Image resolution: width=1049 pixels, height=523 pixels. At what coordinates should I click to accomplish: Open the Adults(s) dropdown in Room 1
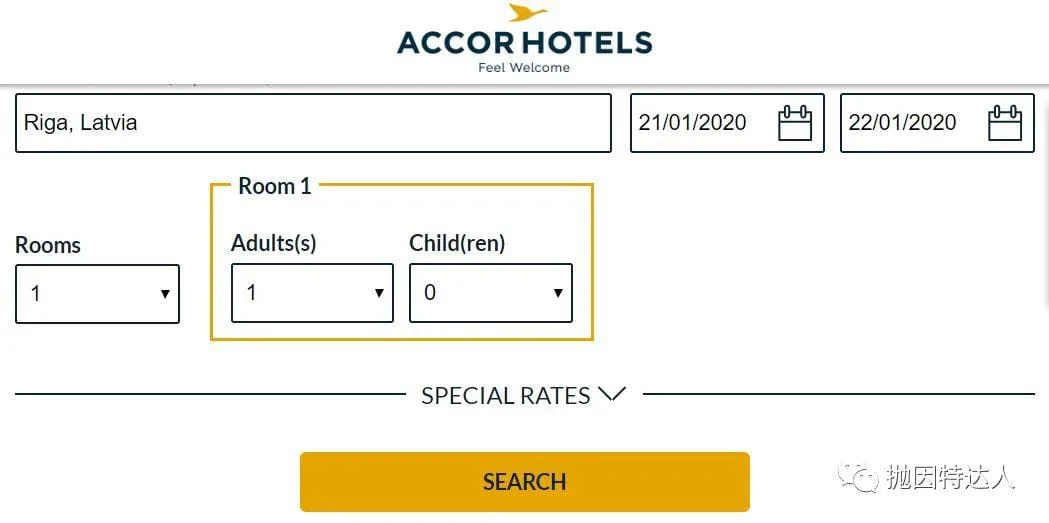[312, 293]
